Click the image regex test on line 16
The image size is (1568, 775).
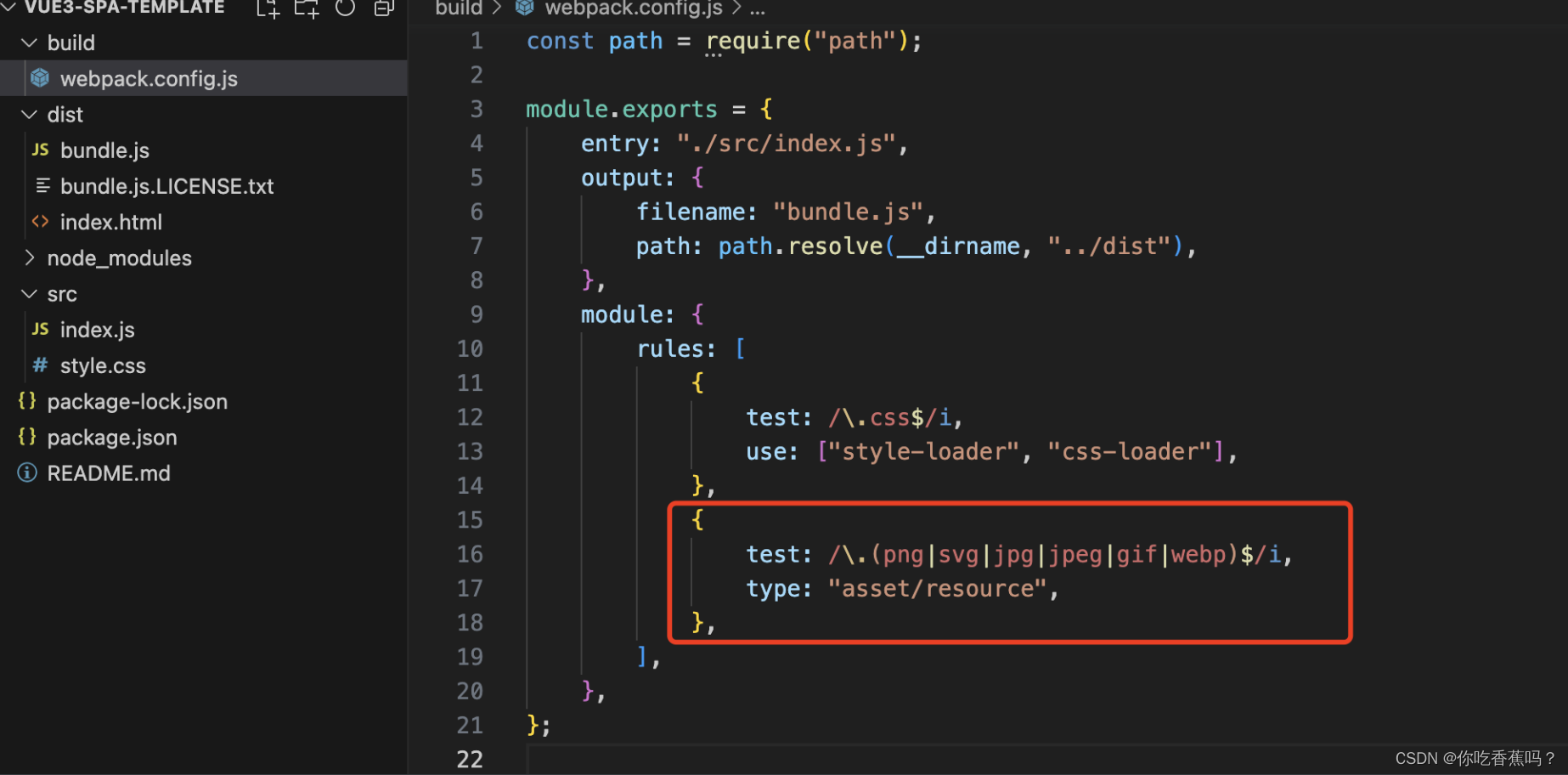coord(1056,554)
